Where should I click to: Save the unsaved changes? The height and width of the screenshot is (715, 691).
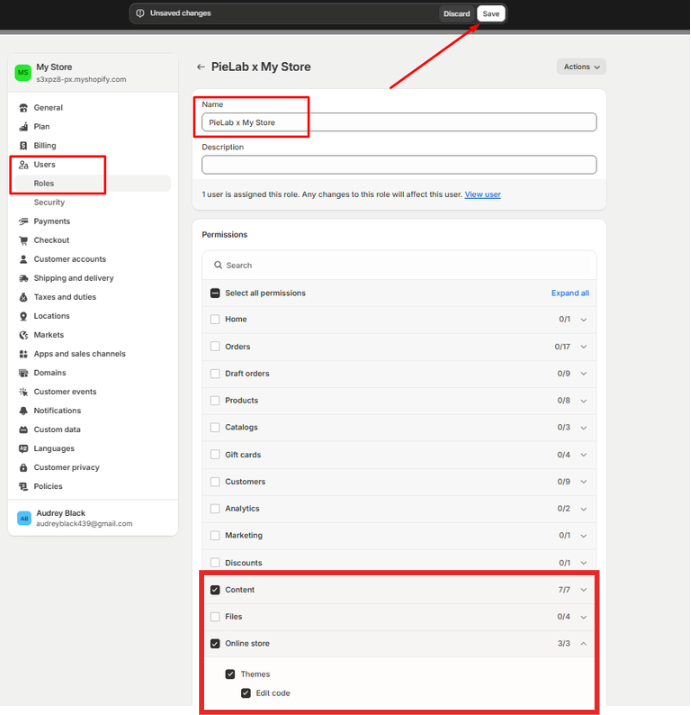coord(490,14)
